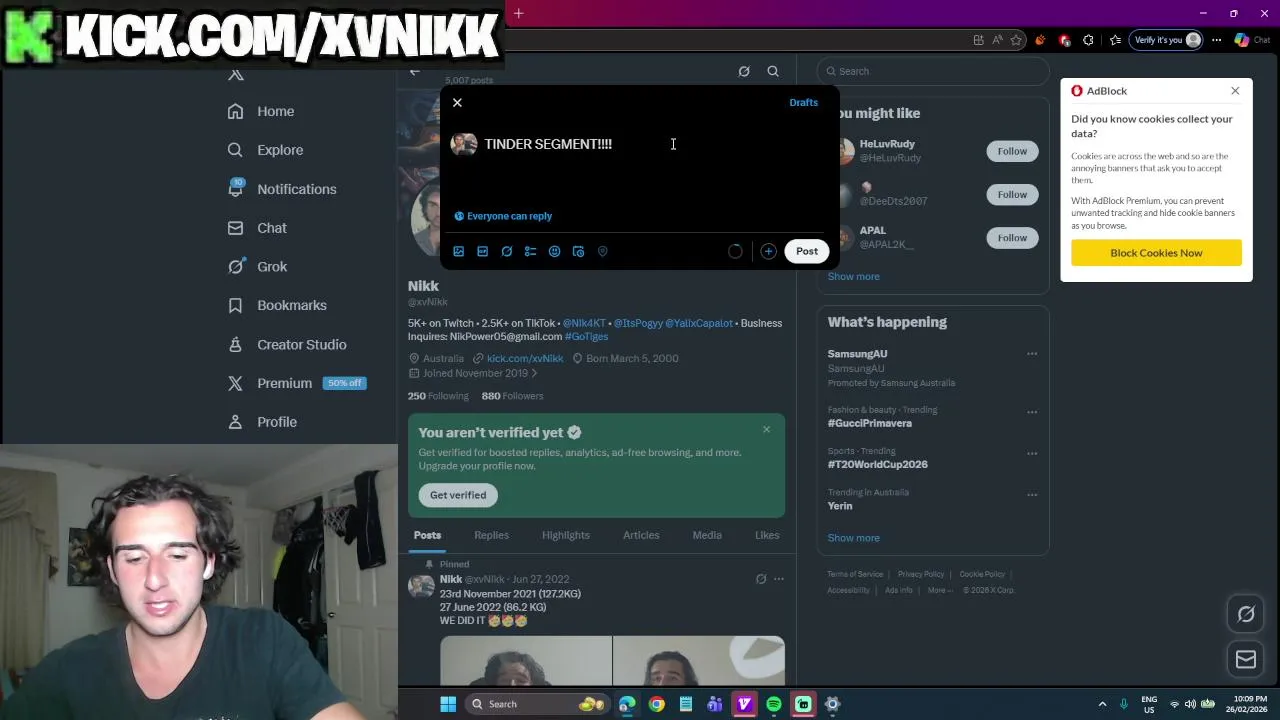
Task: Enhance post with Grok icon
Action: pos(506,252)
